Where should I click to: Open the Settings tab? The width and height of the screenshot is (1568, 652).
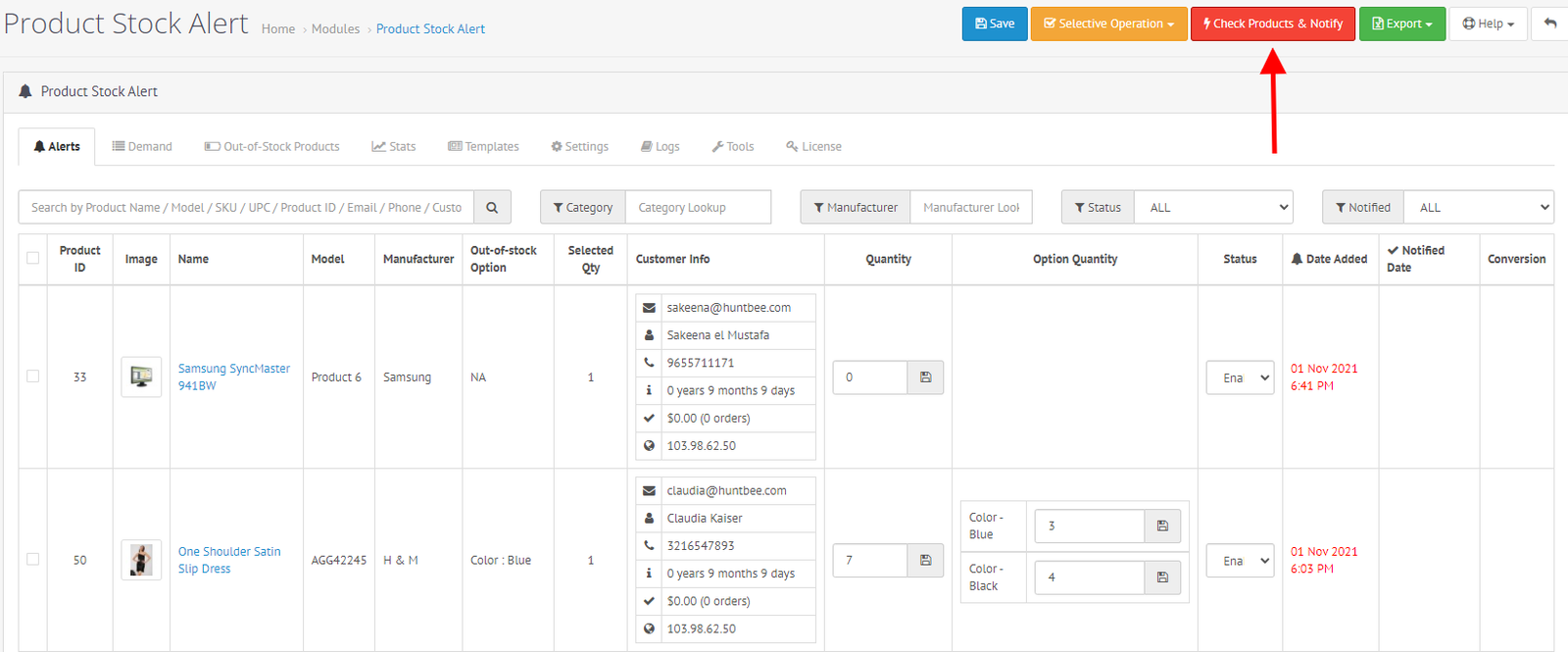pyautogui.click(x=580, y=146)
